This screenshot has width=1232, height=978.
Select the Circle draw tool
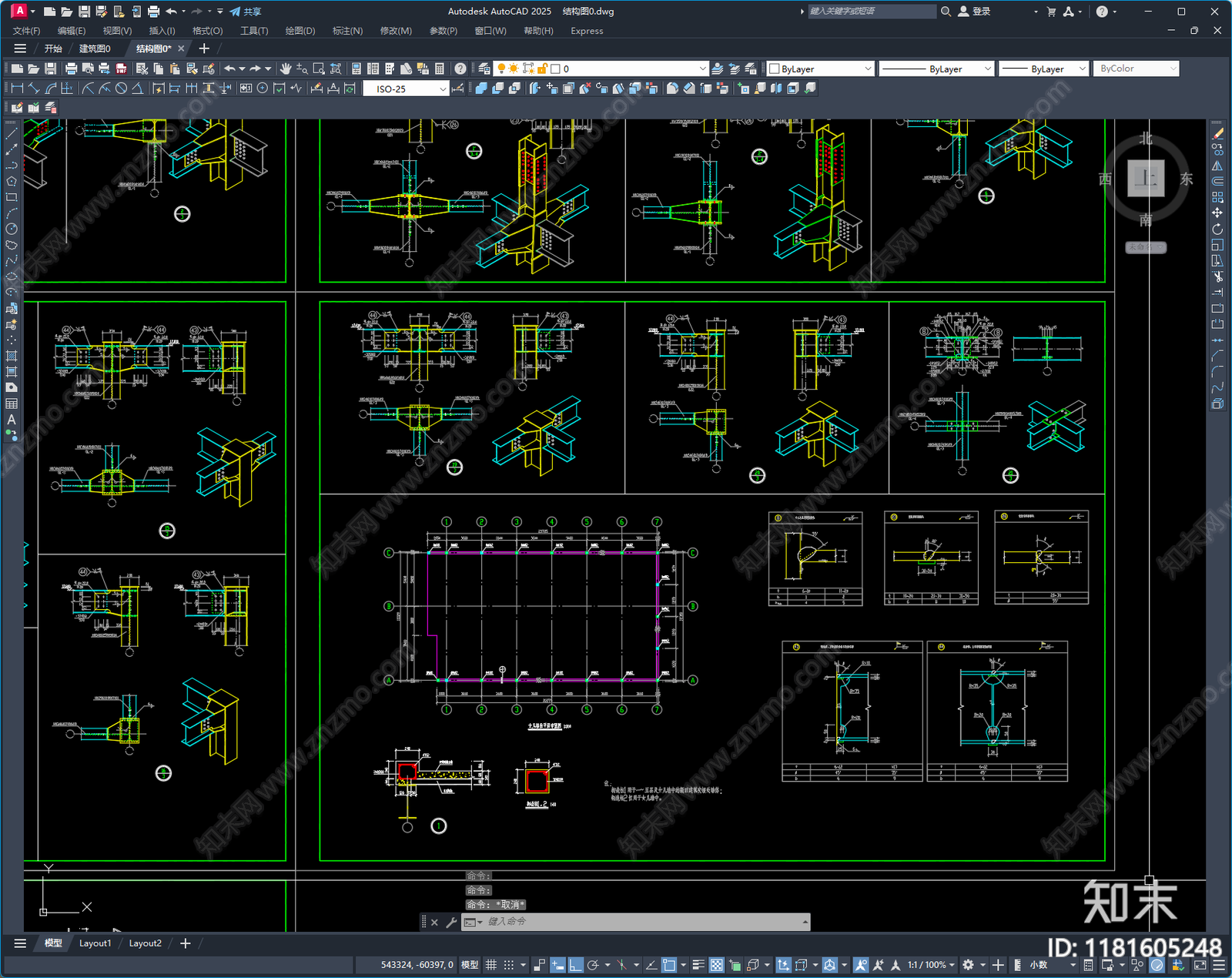tap(12, 229)
